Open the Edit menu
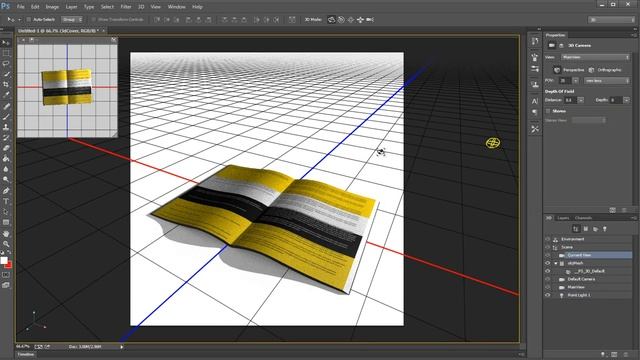Screen dimensions: 640x360 coord(35,7)
